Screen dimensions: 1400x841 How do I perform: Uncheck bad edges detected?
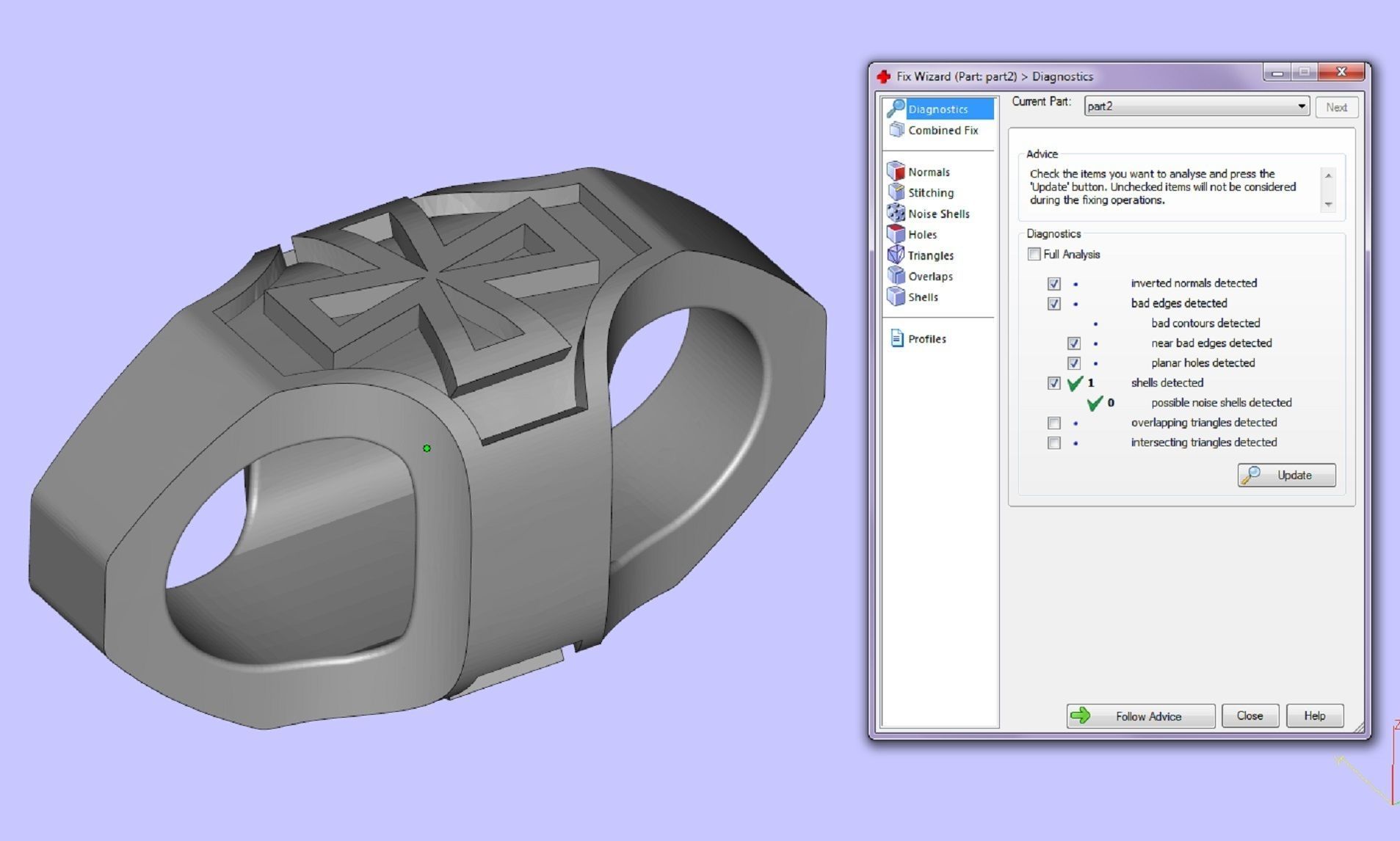click(x=1054, y=303)
